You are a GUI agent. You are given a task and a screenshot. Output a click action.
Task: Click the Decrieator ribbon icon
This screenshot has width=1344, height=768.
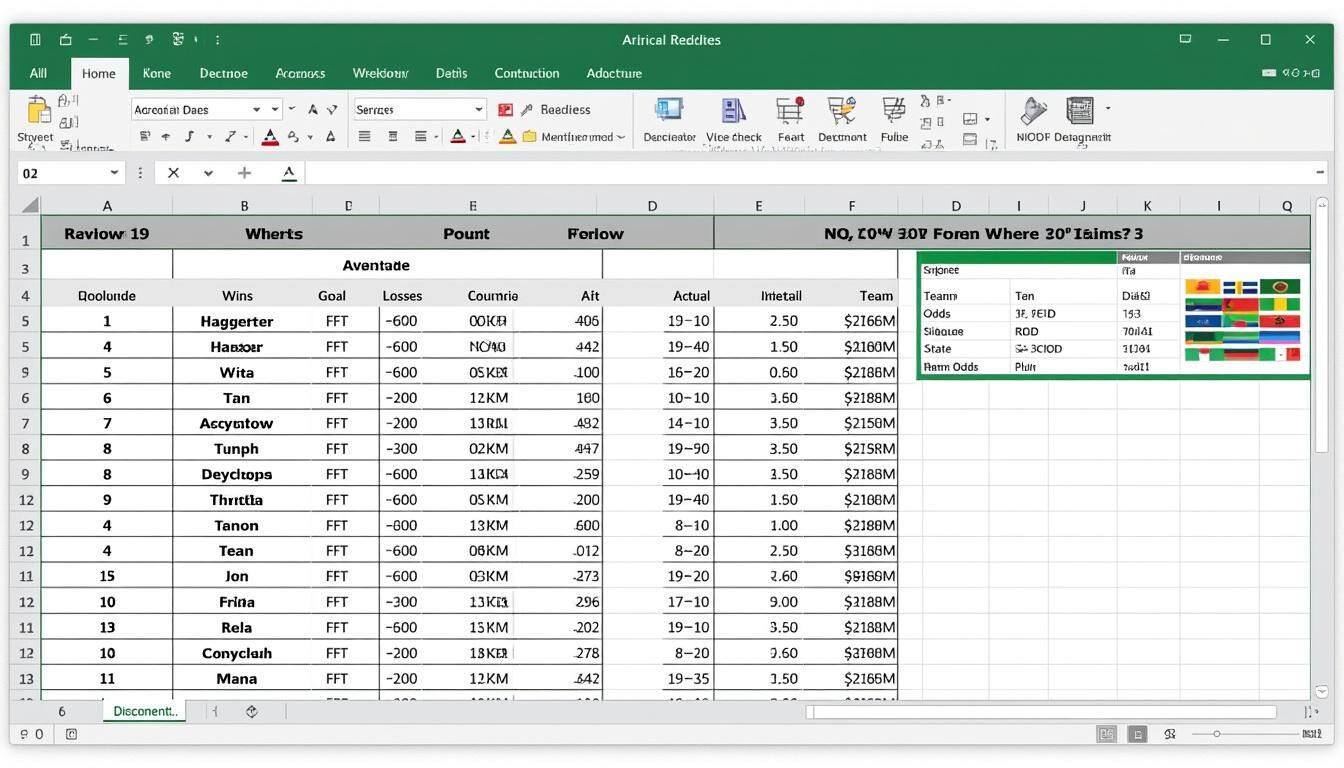(669, 111)
